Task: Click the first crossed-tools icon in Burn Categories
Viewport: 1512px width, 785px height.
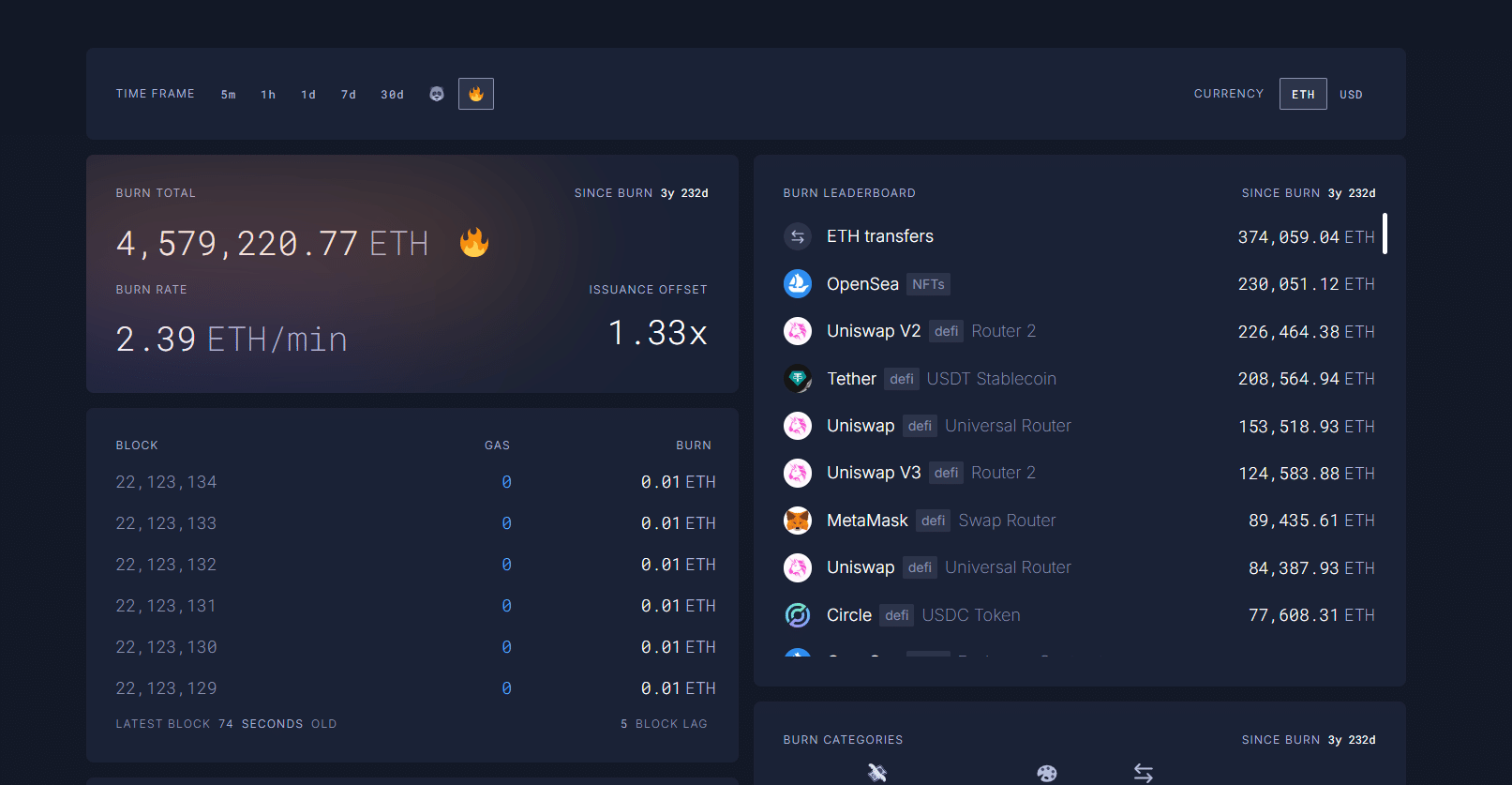Action: coord(877,773)
